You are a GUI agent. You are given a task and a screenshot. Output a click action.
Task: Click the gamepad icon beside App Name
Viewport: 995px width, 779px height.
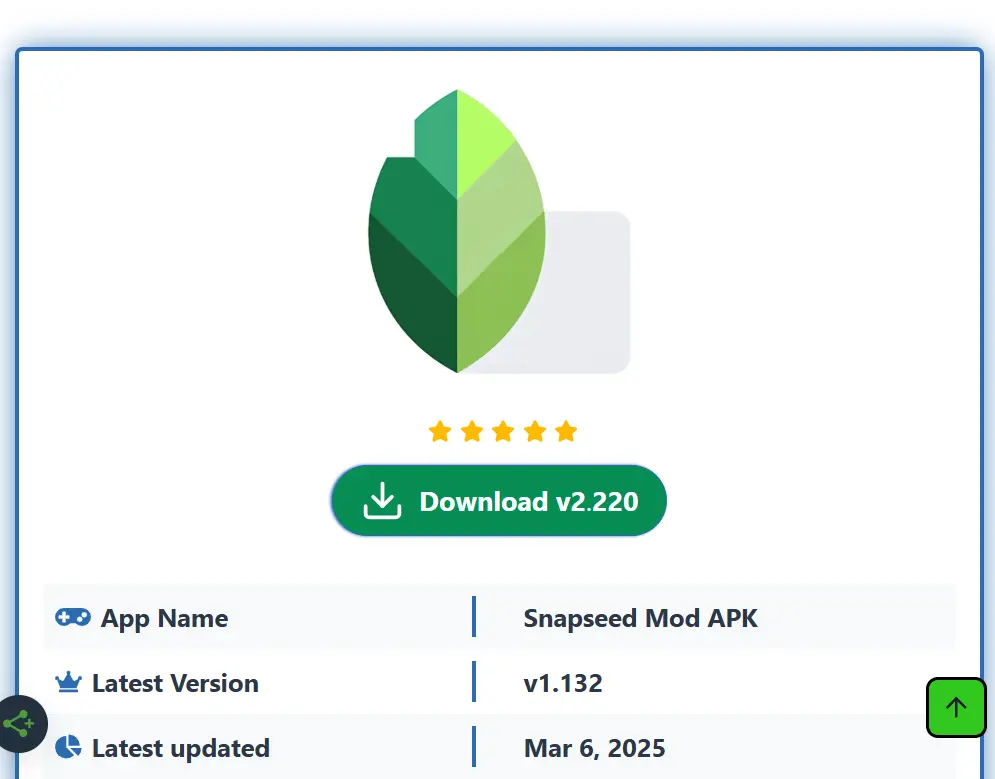[x=73, y=617]
